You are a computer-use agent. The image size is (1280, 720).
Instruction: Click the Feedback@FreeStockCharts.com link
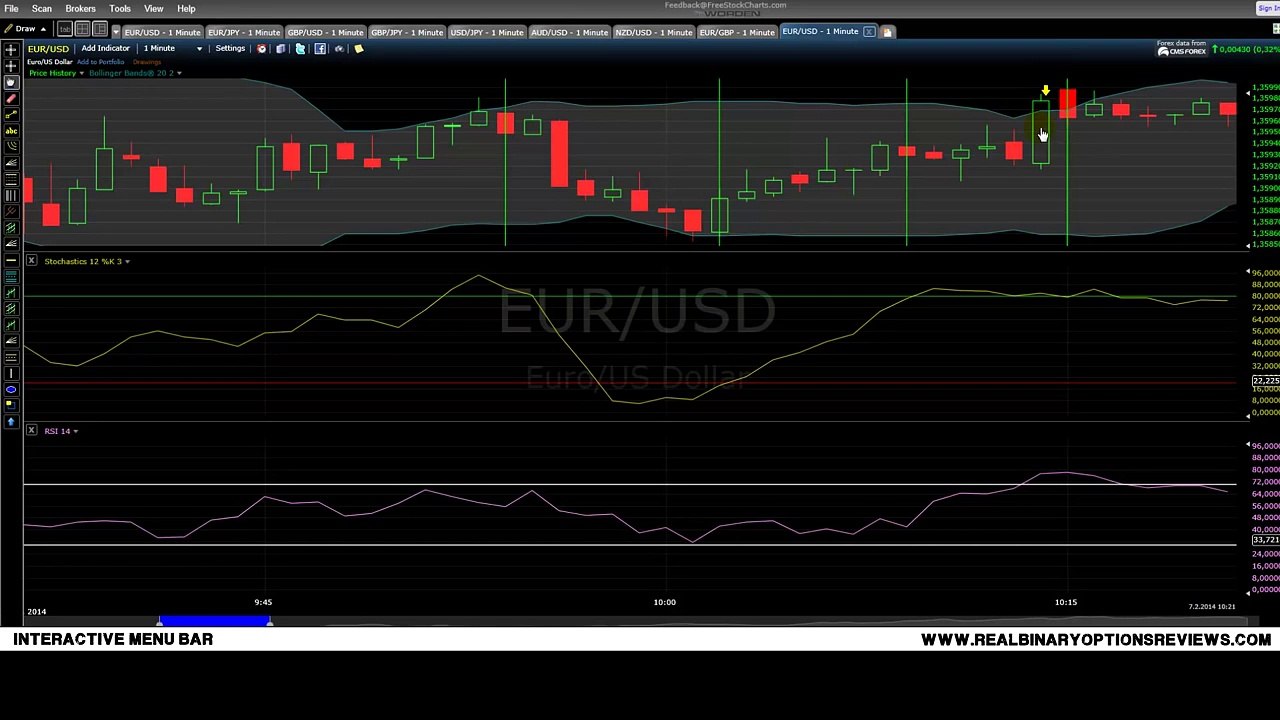tap(725, 5)
